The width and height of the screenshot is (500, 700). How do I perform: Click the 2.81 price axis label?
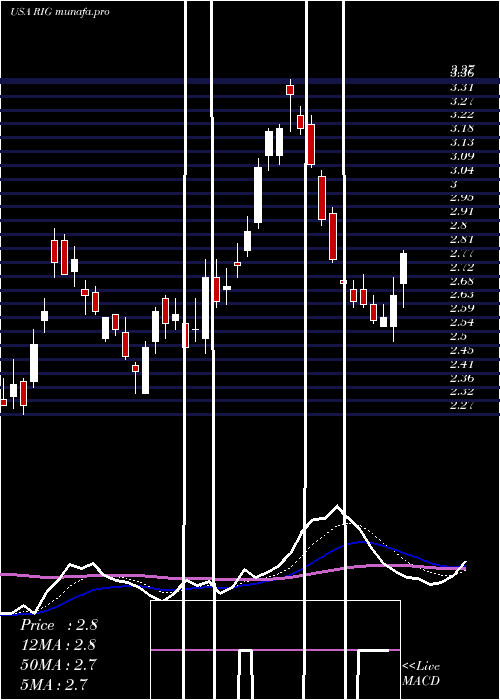point(462,239)
